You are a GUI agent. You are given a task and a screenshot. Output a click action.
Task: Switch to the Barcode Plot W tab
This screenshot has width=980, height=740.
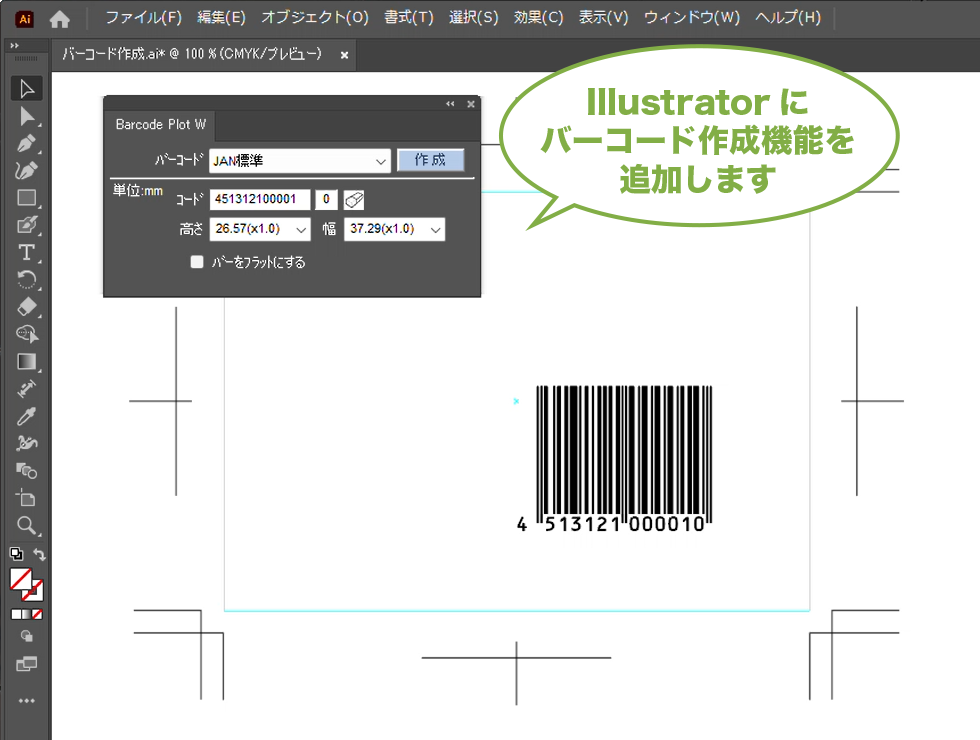160,124
